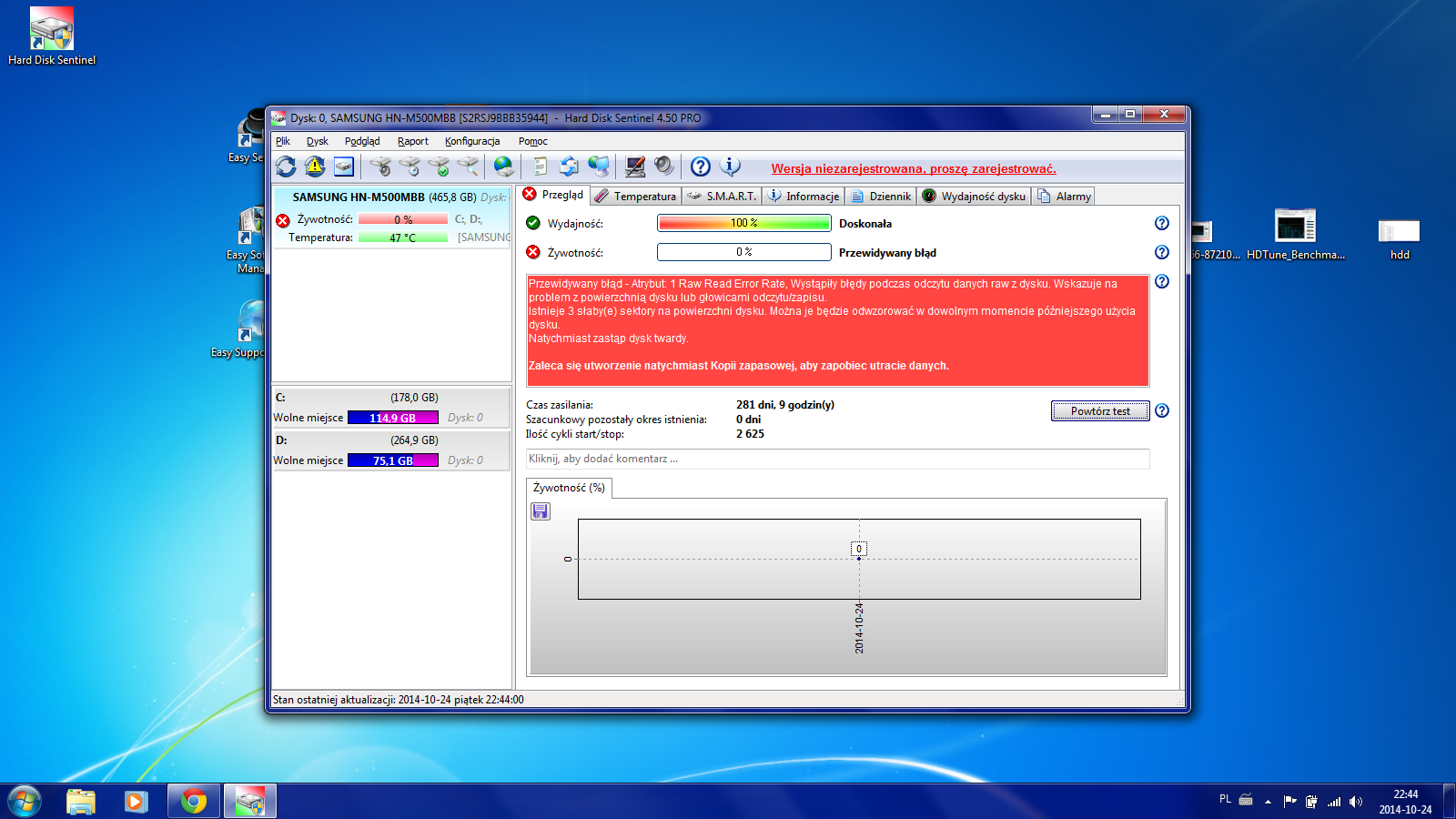Click the info speech bubble toolbar icon

click(730, 167)
